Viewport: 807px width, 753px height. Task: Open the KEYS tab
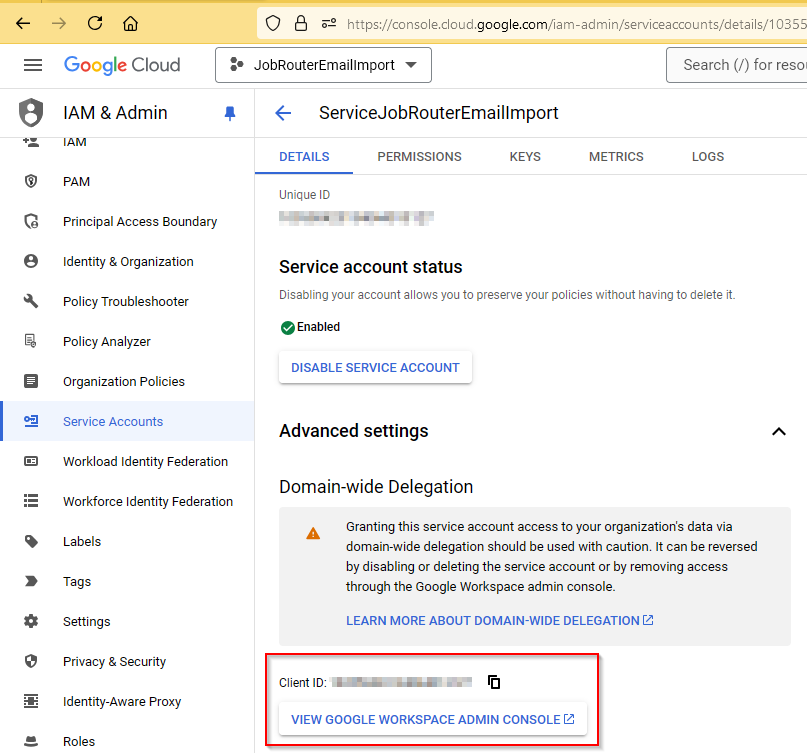pos(525,157)
